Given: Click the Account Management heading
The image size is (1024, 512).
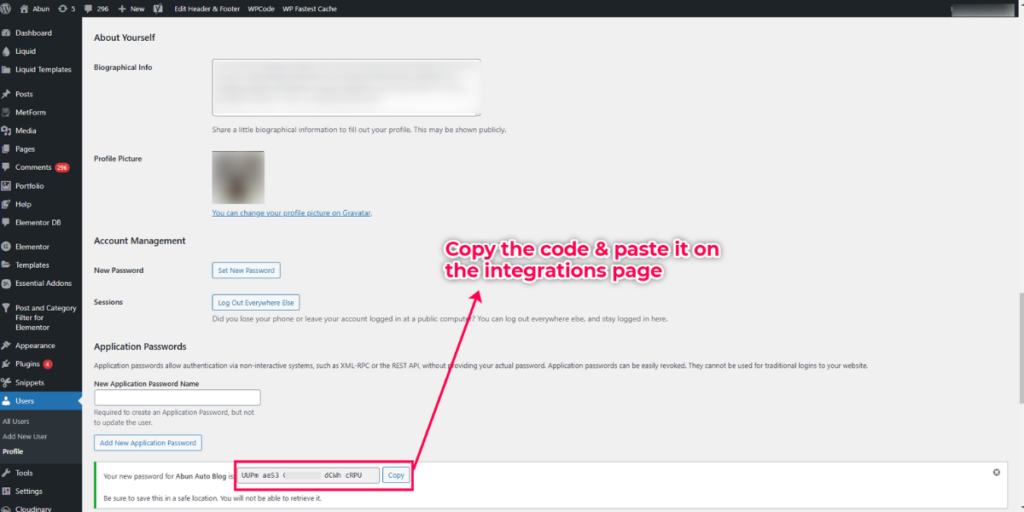Looking at the screenshot, I should pos(140,241).
